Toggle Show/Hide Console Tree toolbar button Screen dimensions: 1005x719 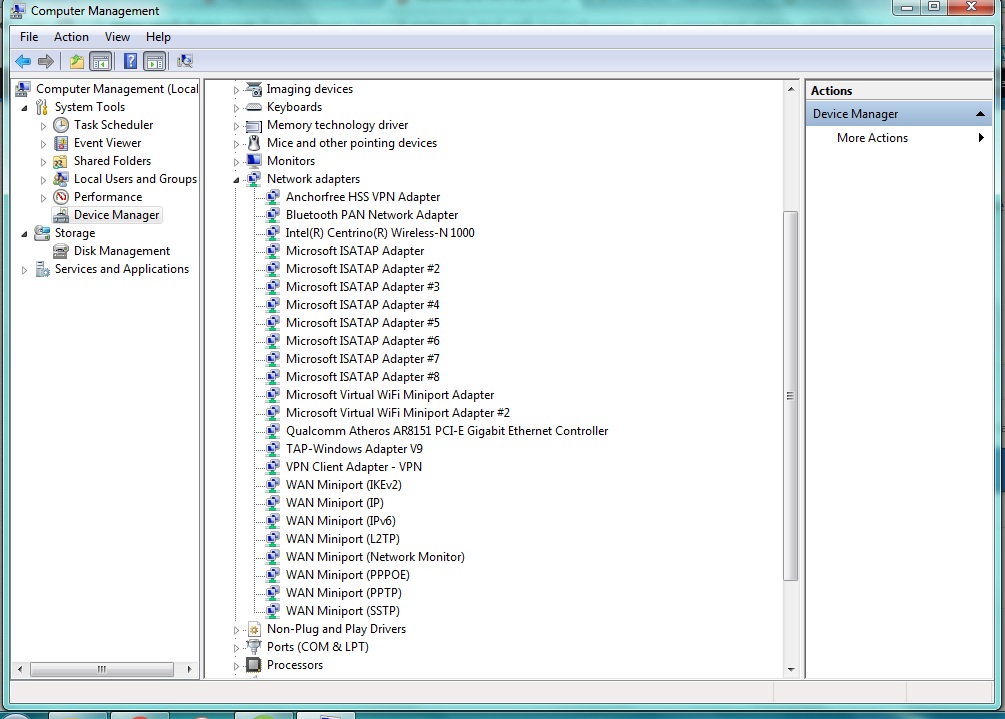click(x=101, y=62)
